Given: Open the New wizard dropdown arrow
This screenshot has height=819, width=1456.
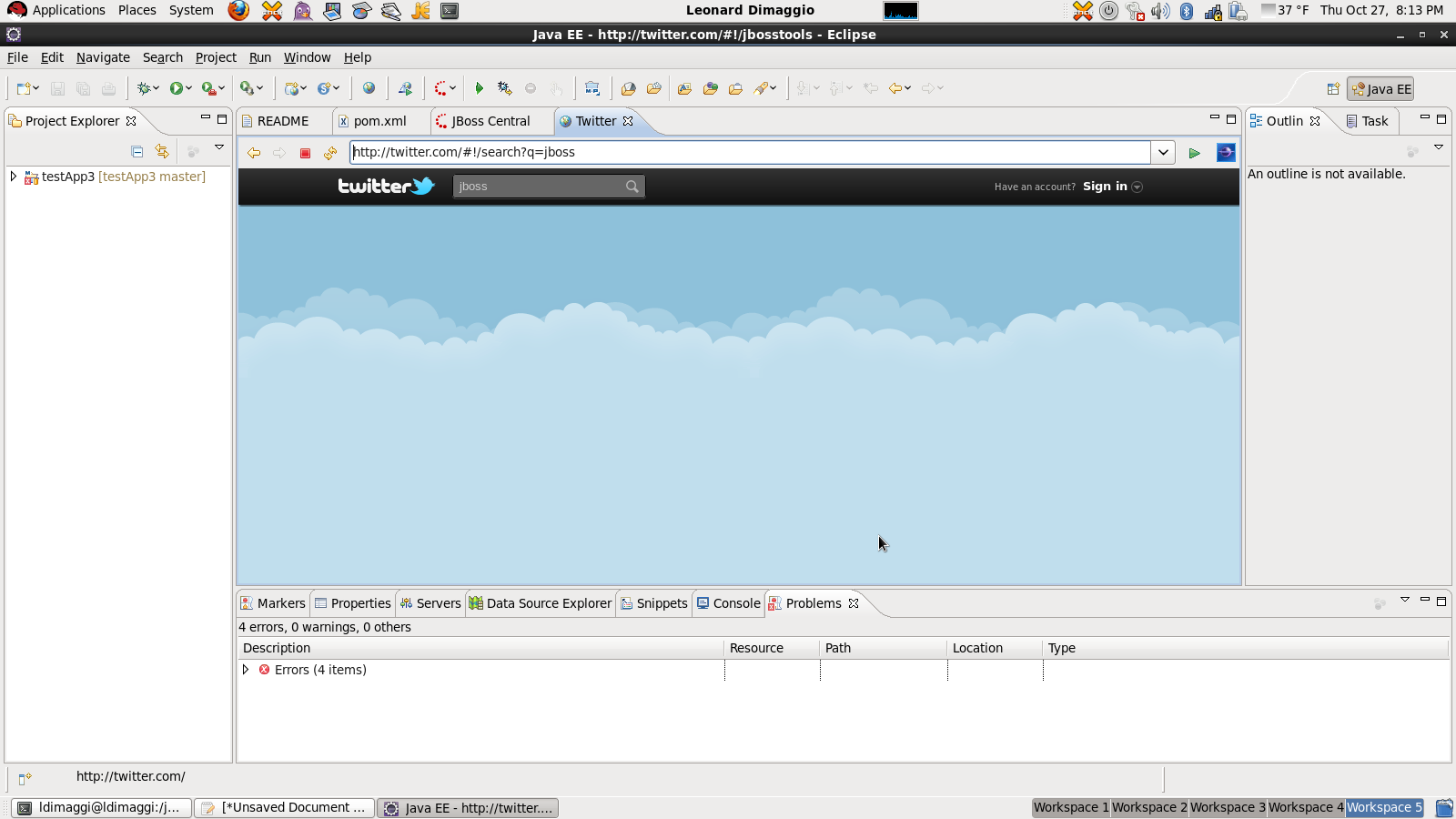Looking at the screenshot, I should [35, 88].
